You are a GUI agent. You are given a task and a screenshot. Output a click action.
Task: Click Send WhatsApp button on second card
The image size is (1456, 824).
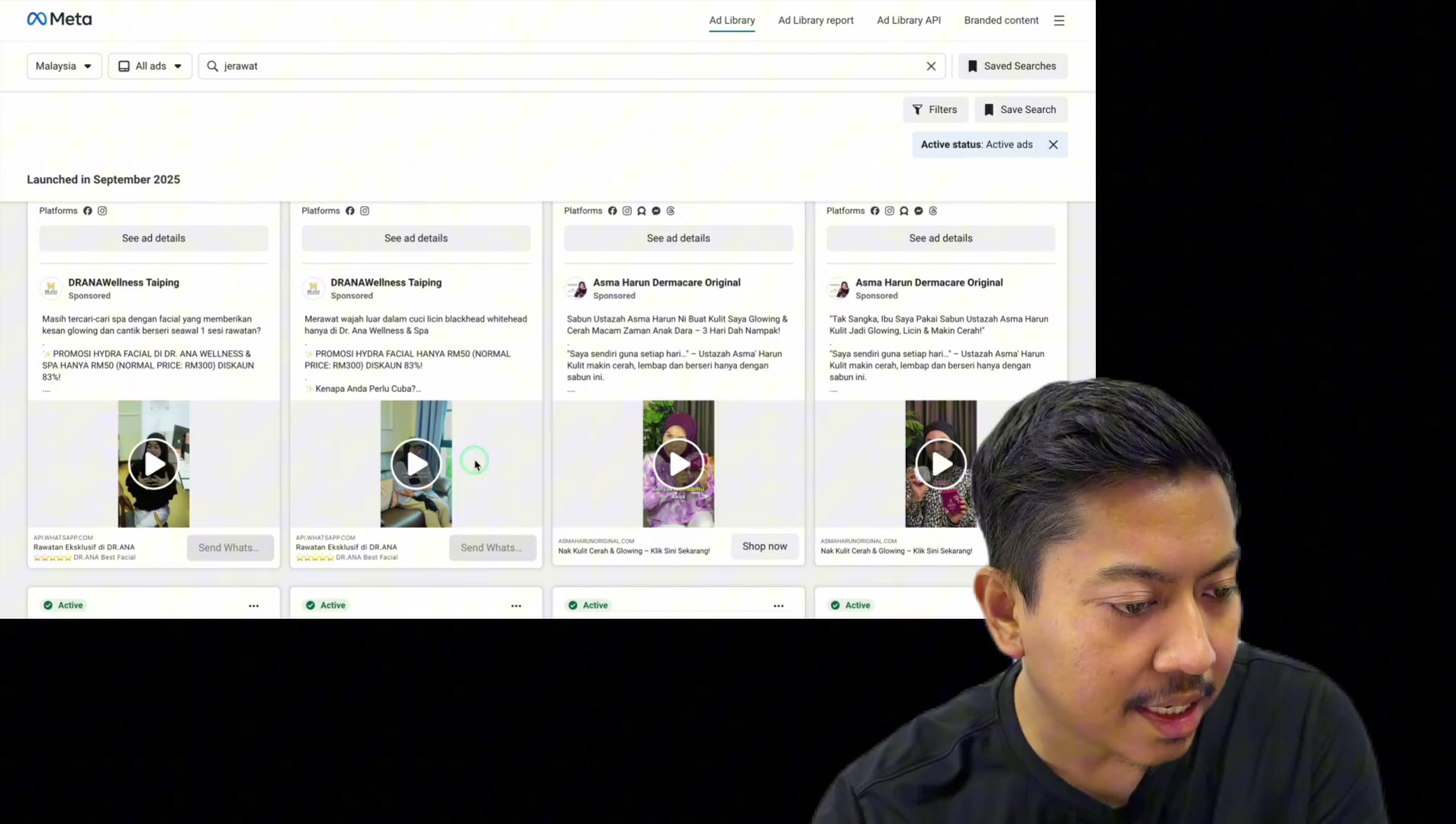click(492, 548)
